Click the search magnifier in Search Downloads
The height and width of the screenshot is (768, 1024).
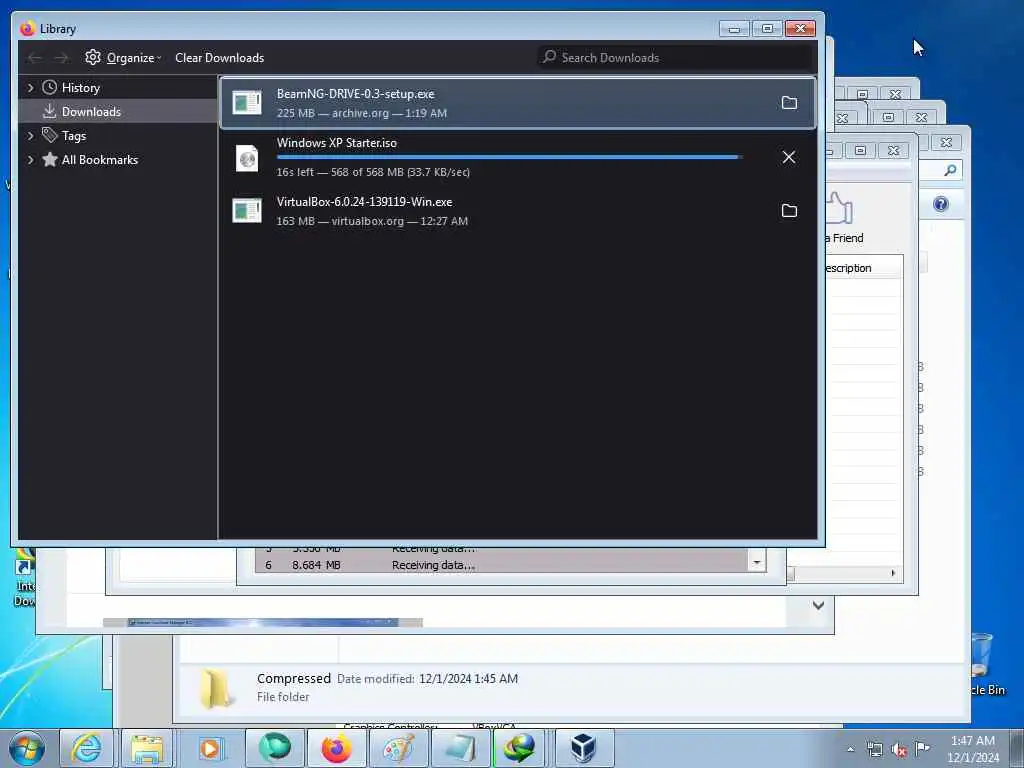point(550,57)
